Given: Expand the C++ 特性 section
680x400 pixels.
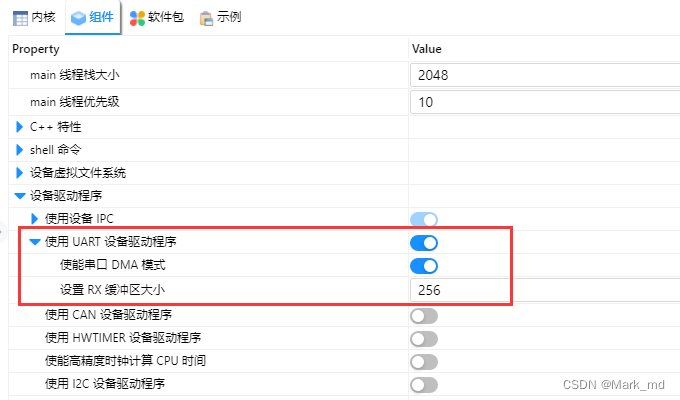Looking at the screenshot, I should click(x=20, y=127).
